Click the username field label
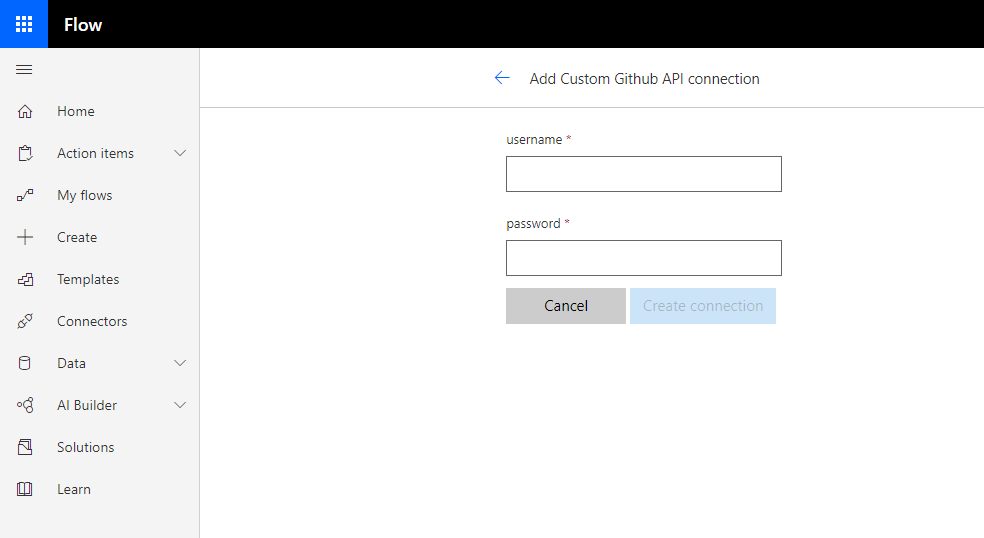984x538 pixels. tap(534, 139)
